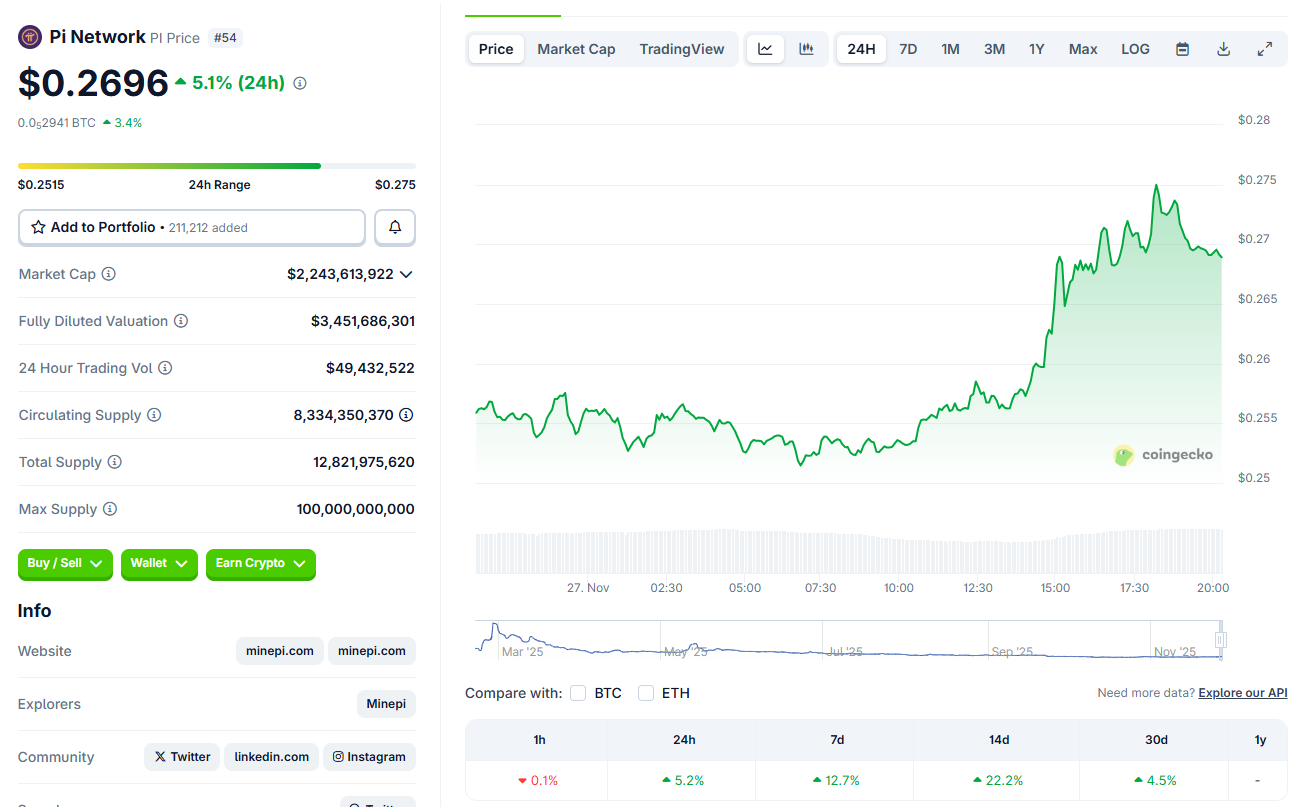
Task: Click the 30d change value 4.5%
Action: (x=1155, y=780)
